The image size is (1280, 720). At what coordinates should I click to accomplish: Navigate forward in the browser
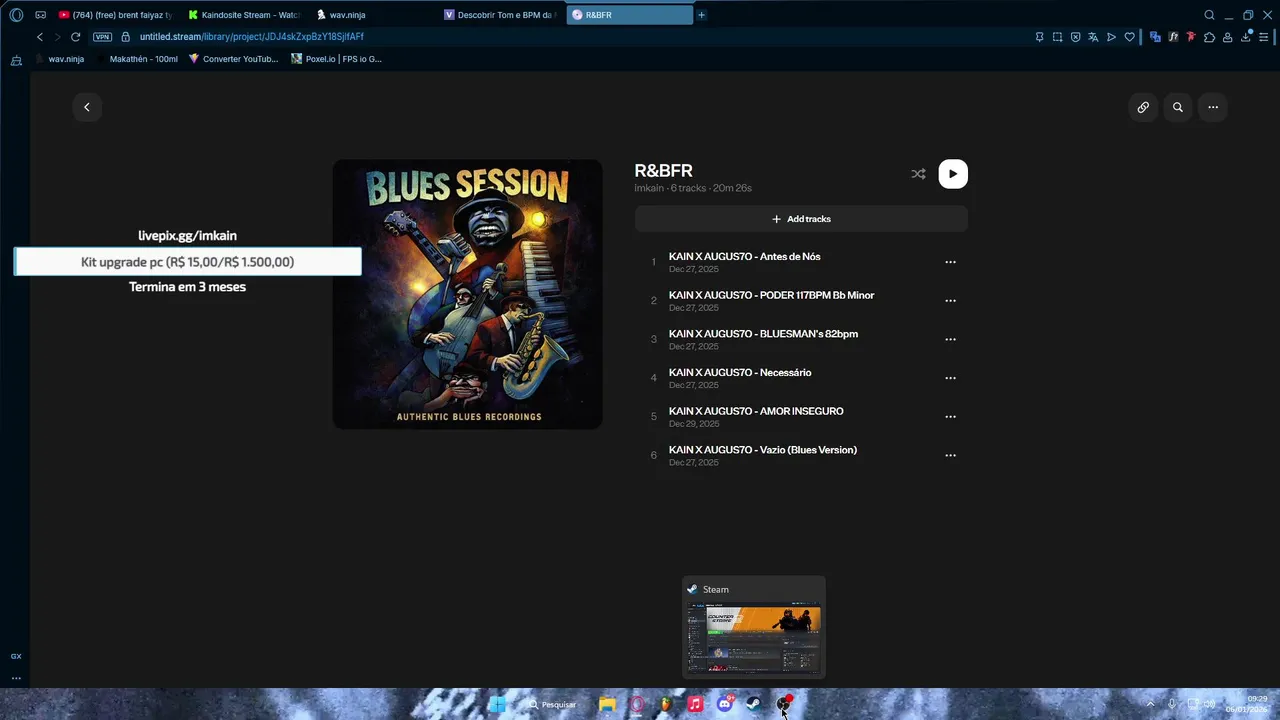click(x=57, y=37)
